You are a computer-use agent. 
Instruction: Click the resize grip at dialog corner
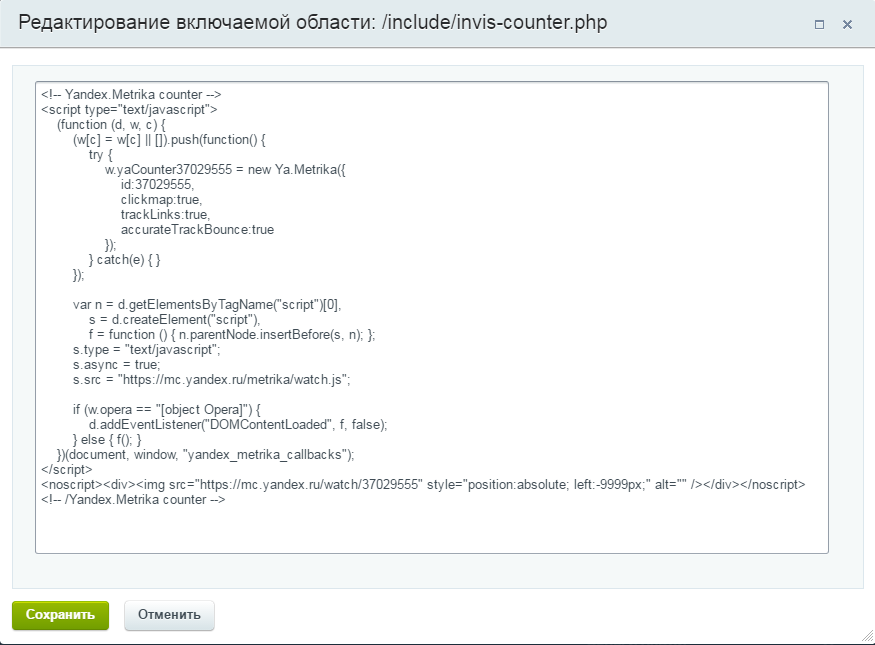(x=868, y=637)
